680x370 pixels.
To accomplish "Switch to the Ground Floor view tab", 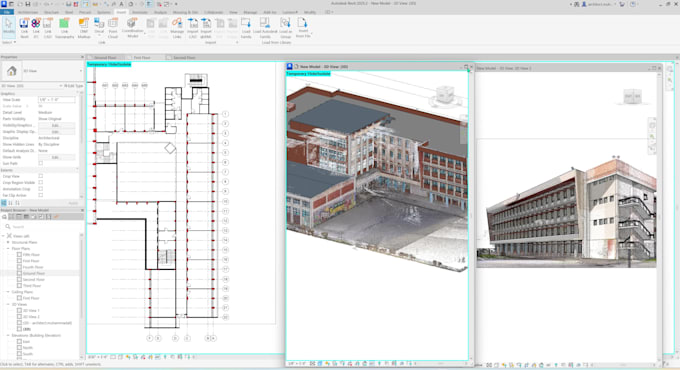I will [x=105, y=57].
